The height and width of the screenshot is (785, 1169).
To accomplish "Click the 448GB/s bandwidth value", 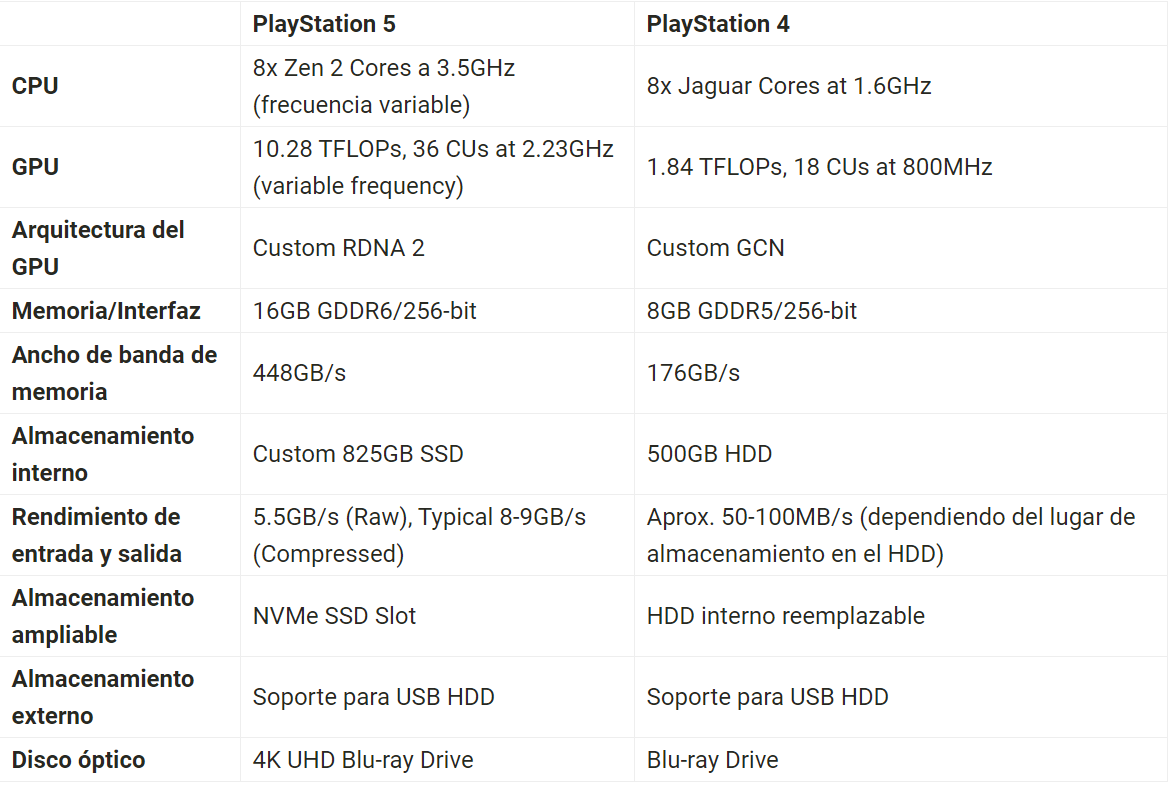I will [299, 373].
